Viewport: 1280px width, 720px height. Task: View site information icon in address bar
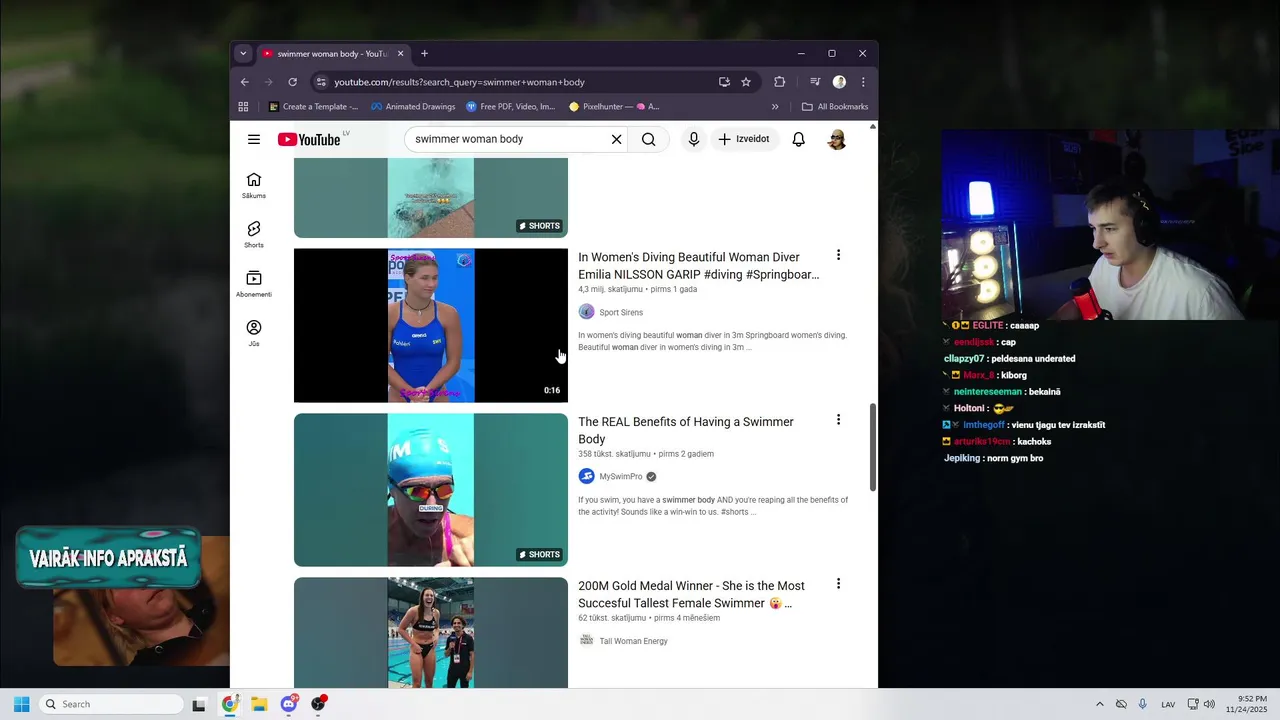[x=321, y=82]
